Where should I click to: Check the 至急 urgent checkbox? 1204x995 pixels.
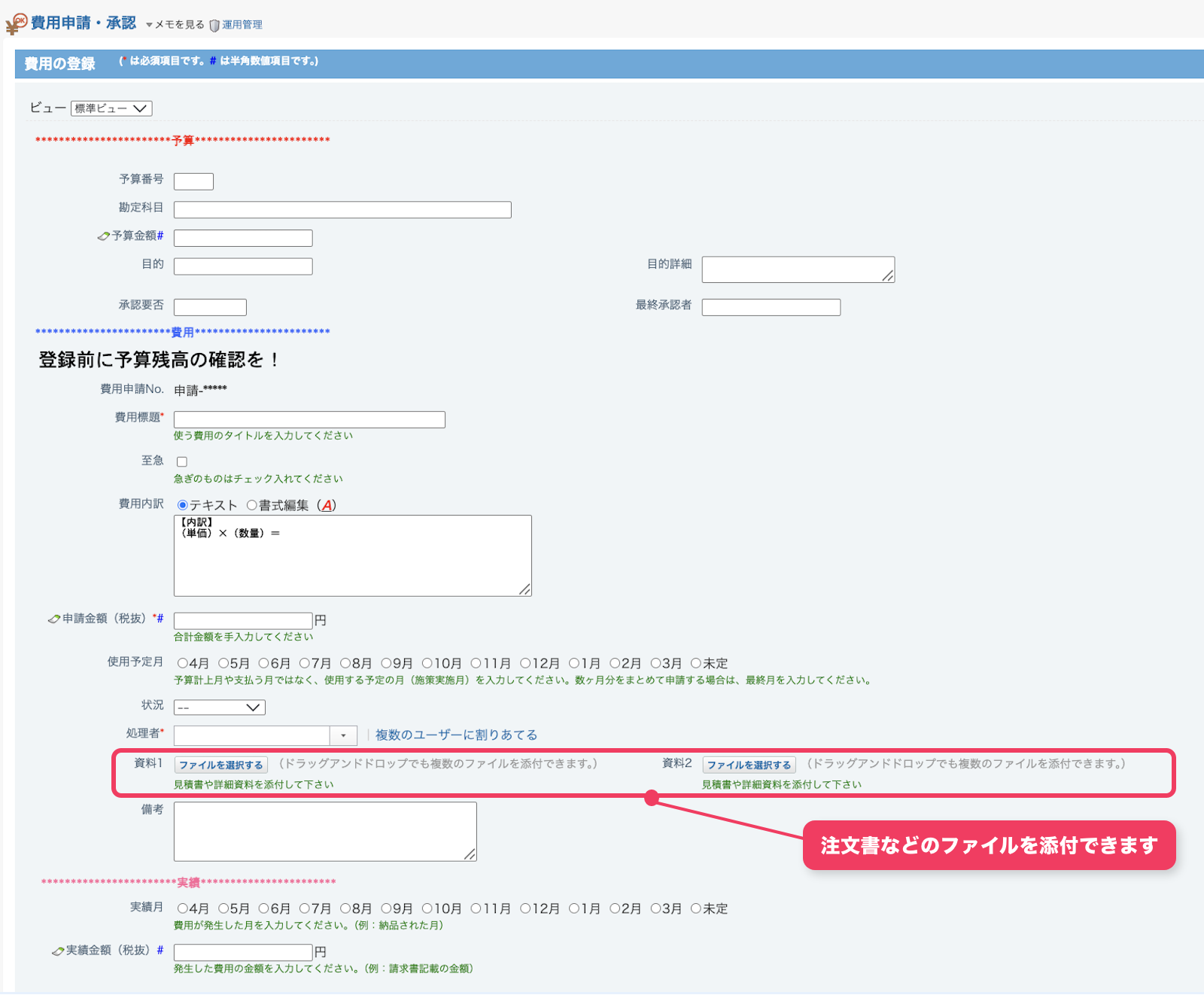tap(182, 461)
